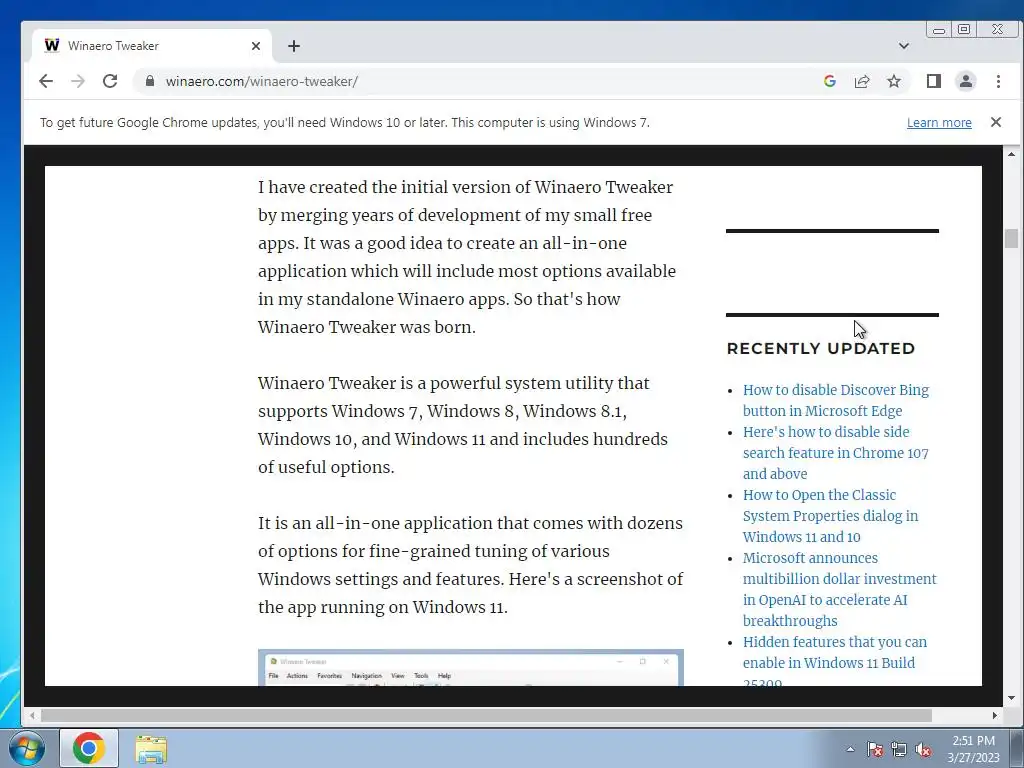Open 'How to Open the Classic System Properties' link
This screenshot has height=768, width=1024.
tap(830, 516)
